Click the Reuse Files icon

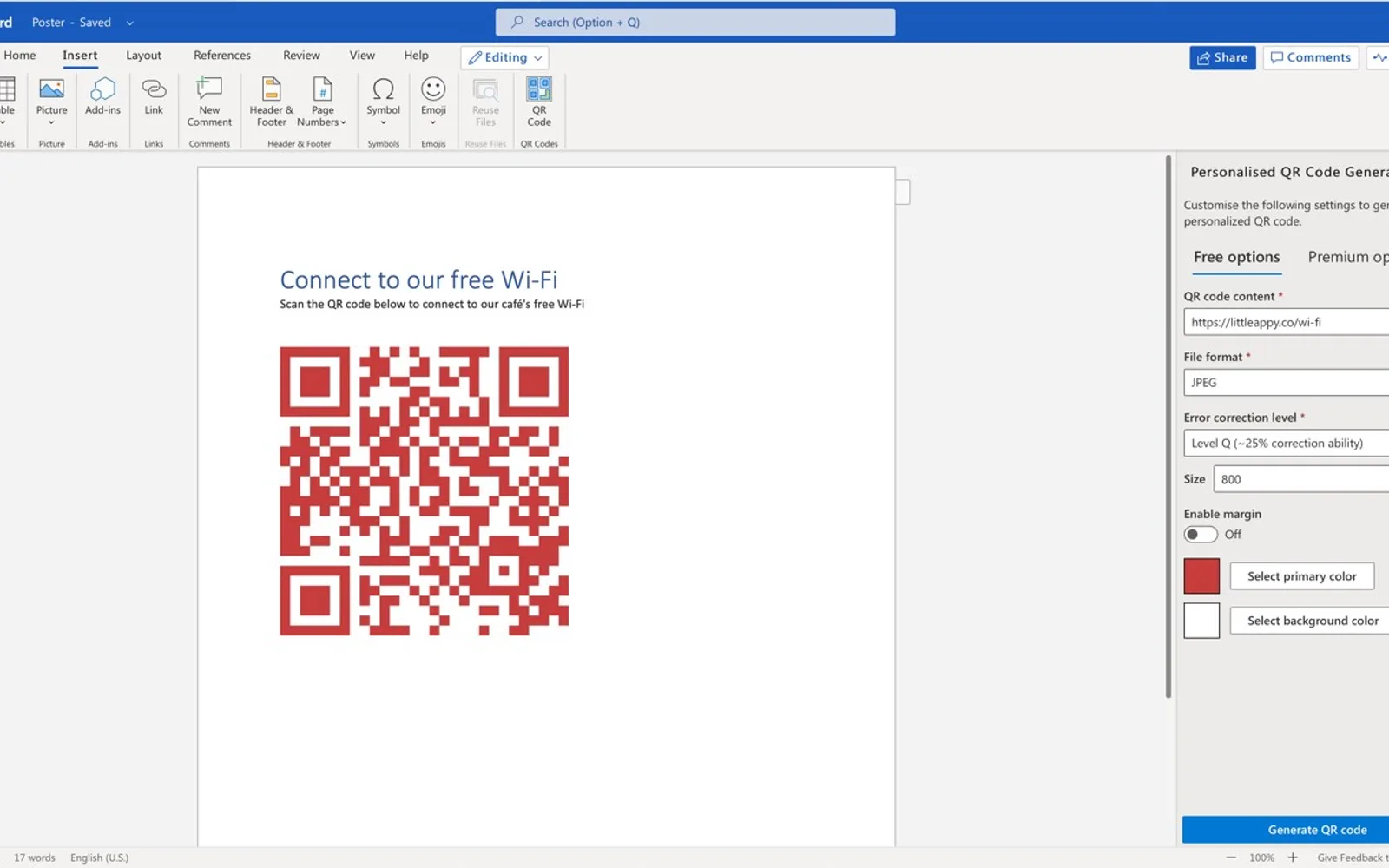pyautogui.click(x=485, y=102)
